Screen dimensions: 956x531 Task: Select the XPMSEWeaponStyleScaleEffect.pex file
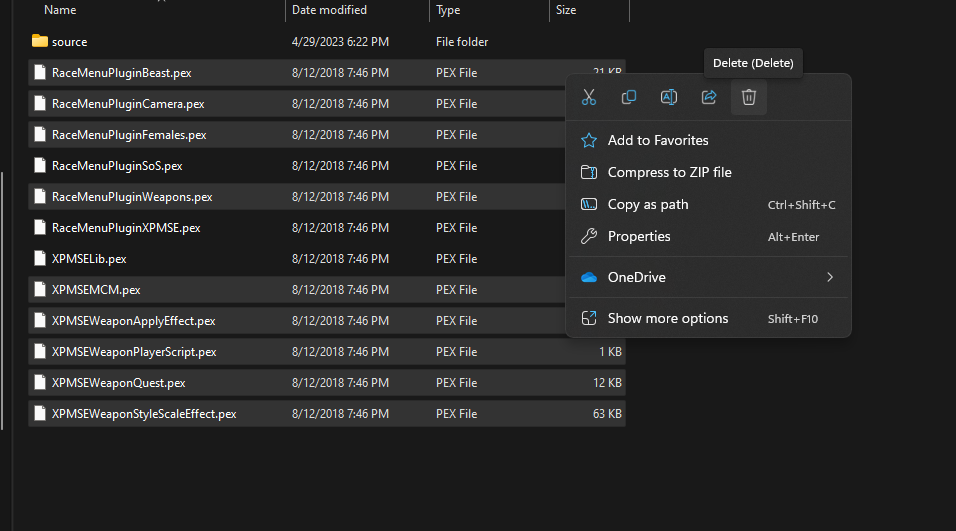point(327,414)
